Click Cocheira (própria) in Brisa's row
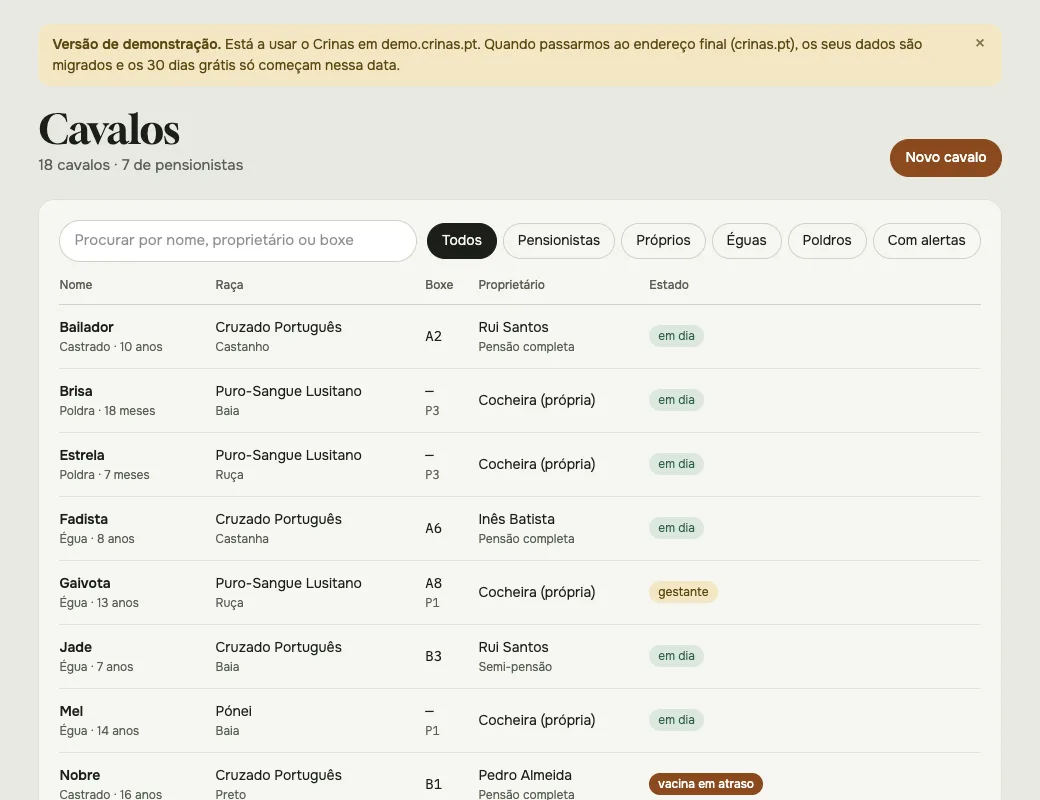 tap(537, 400)
